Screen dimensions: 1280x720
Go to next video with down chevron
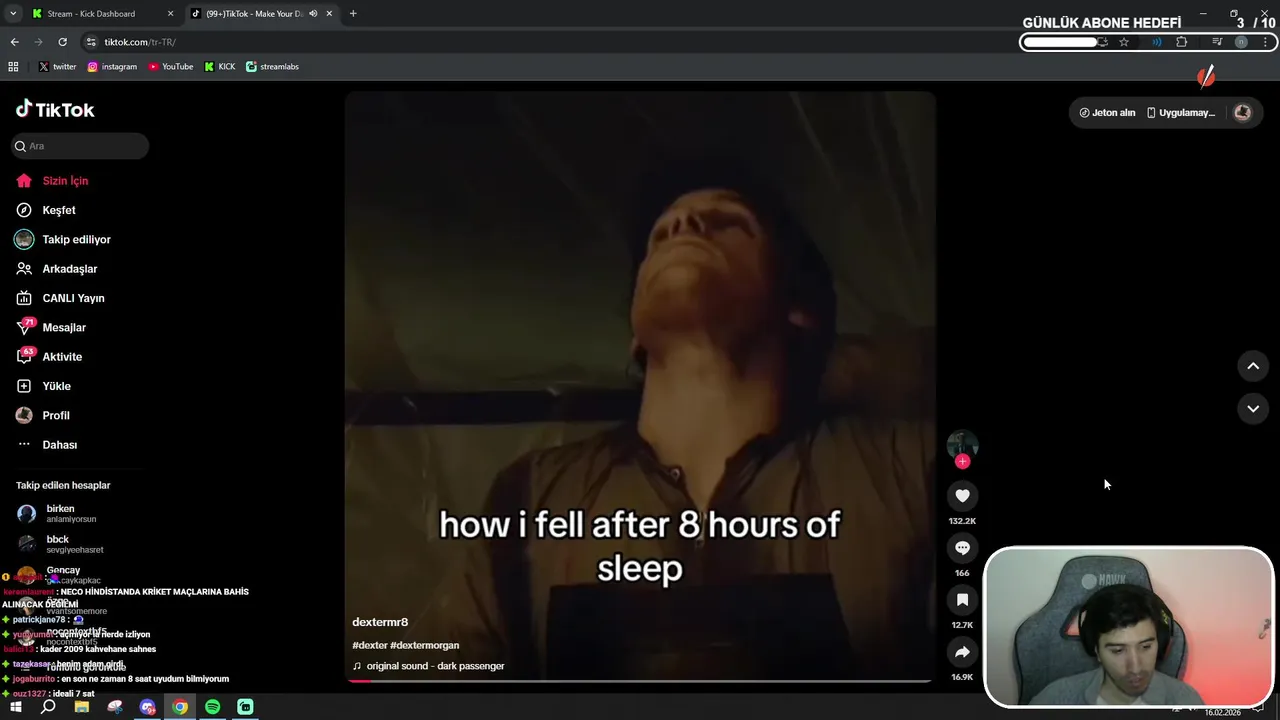[x=1253, y=408]
